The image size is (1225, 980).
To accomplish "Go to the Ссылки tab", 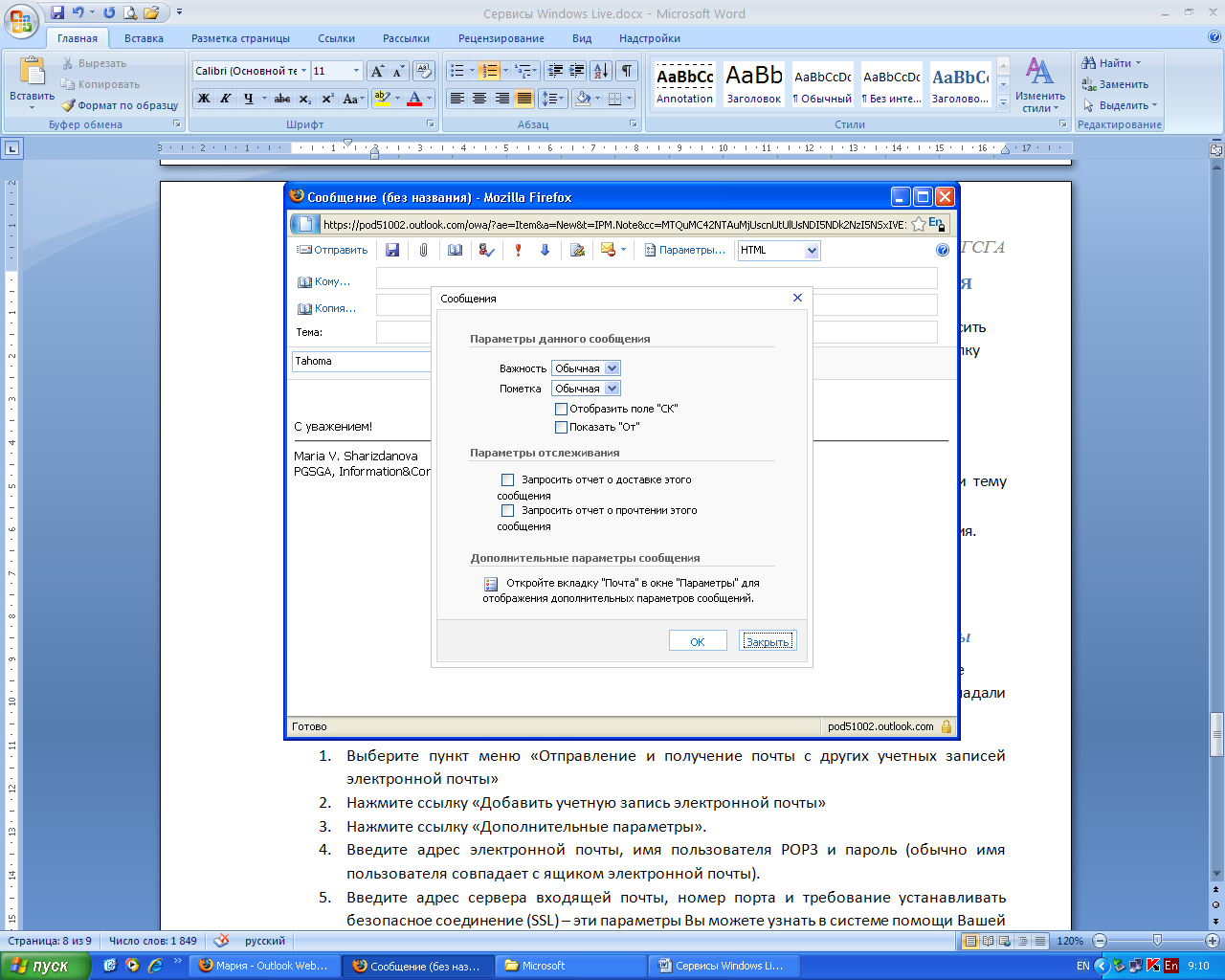I will coord(336,38).
